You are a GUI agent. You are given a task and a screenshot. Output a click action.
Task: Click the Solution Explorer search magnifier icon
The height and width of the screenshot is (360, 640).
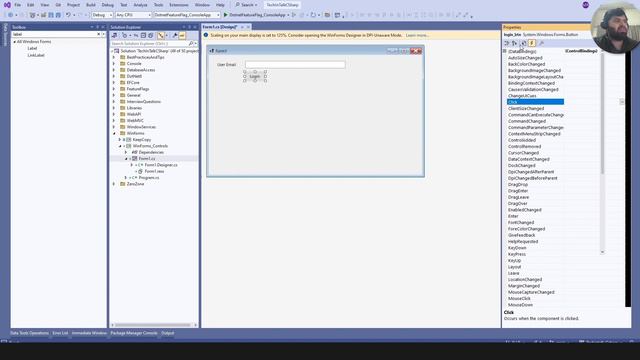coord(191,43)
